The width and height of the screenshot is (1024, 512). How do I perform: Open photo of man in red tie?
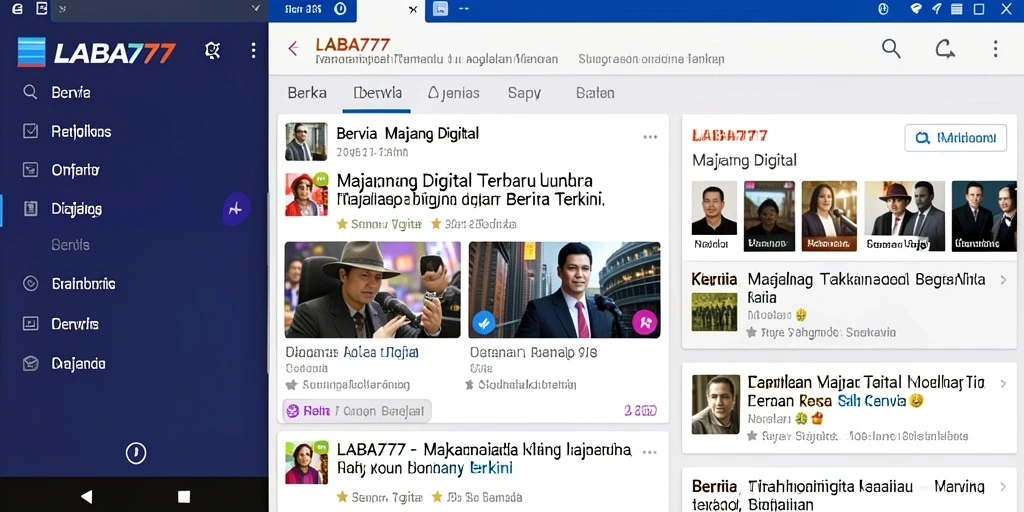click(x=564, y=289)
